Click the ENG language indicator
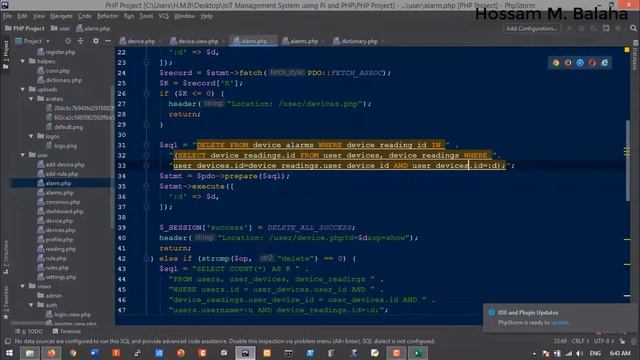This screenshot has height=360, width=640. click(x=595, y=353)
